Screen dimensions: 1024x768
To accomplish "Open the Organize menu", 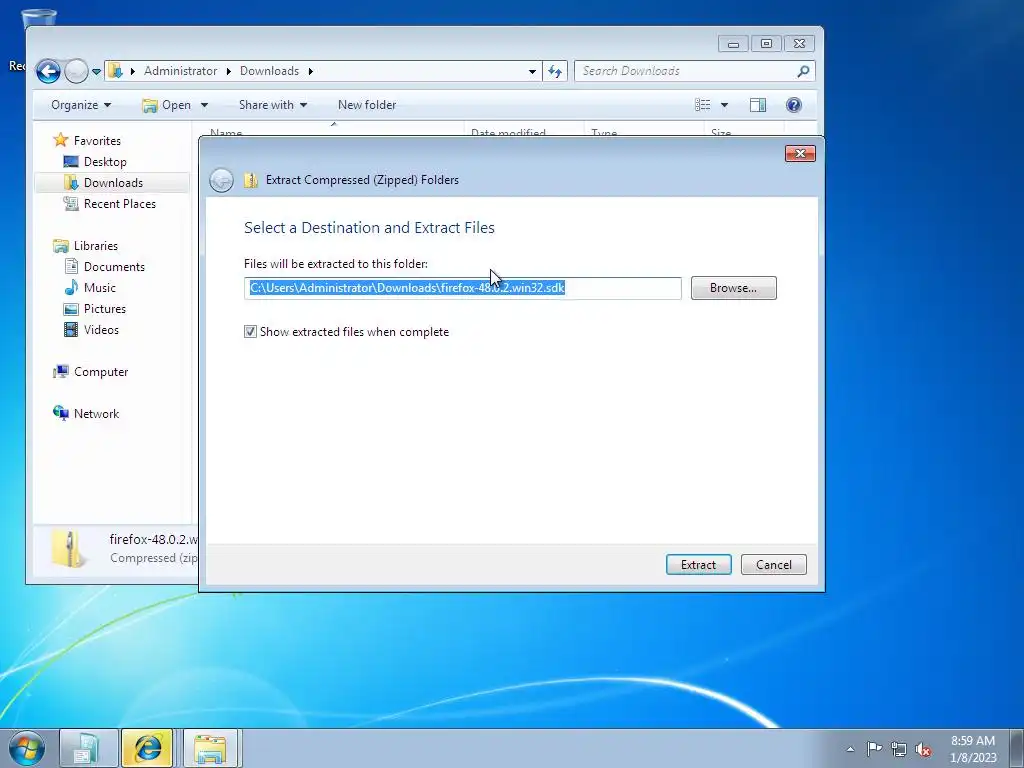I will pyautogui.click(x=81, y=105).
